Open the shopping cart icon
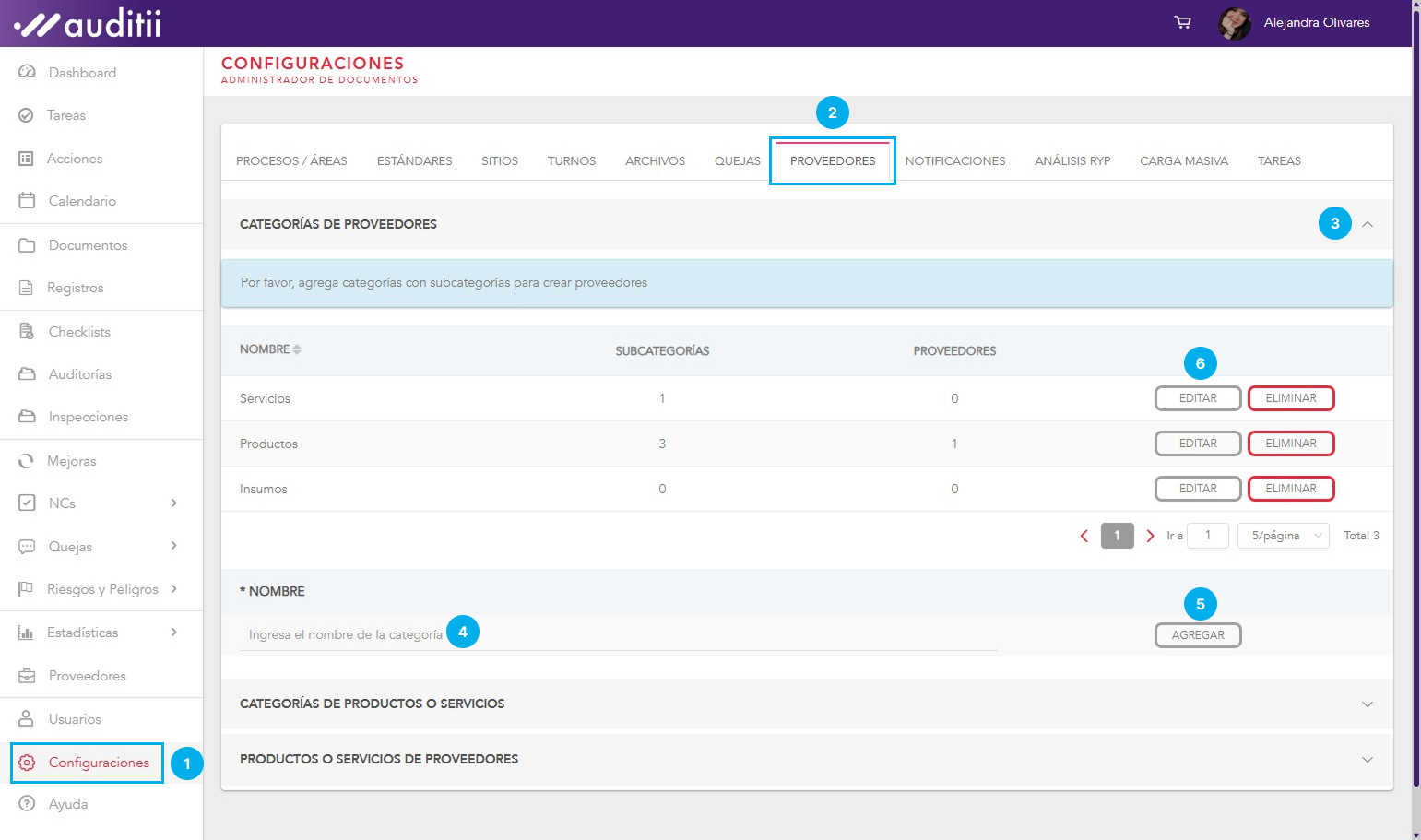This screenshot has height=840, width=1421. (1182, 22)
